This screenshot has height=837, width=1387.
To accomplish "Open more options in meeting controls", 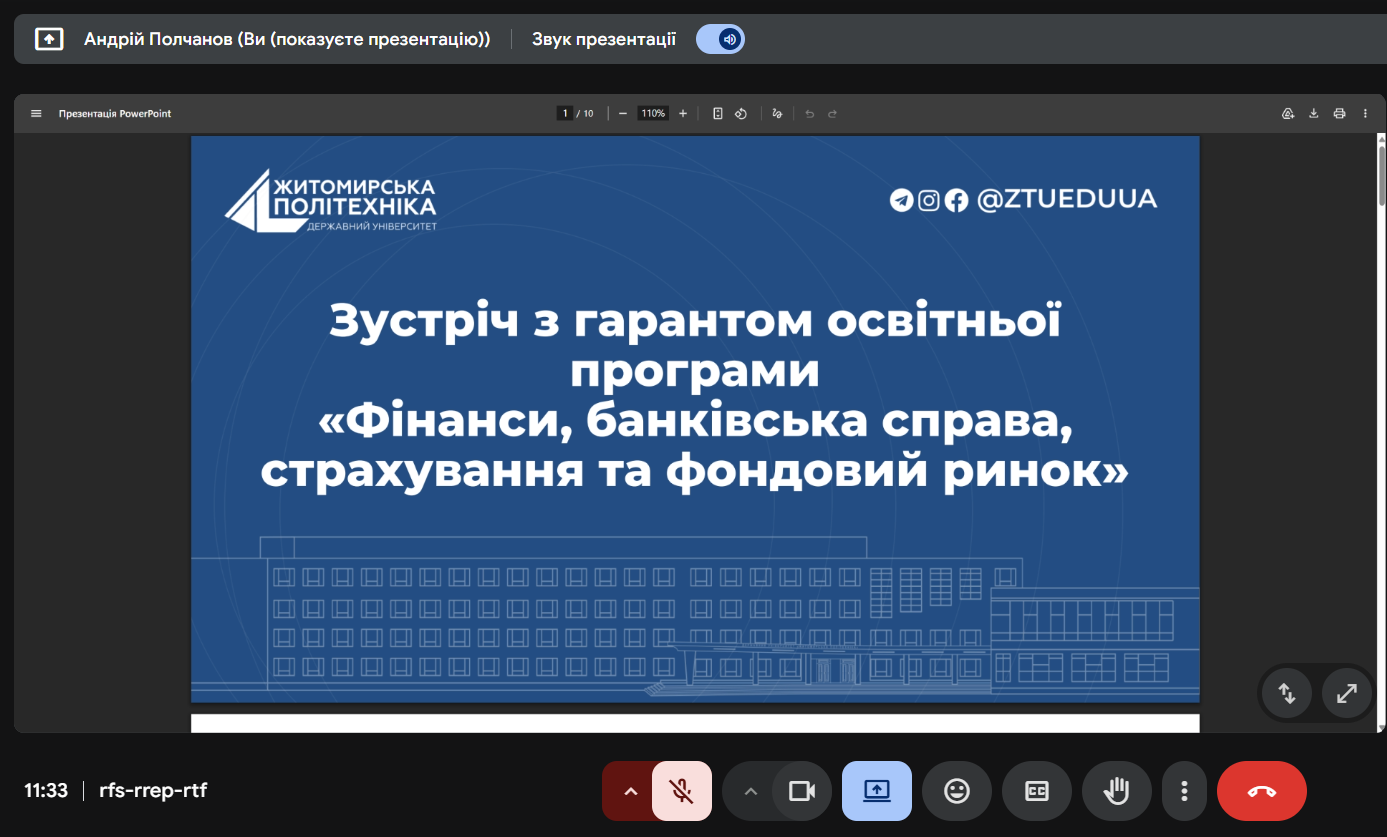I will (1184, 791).
